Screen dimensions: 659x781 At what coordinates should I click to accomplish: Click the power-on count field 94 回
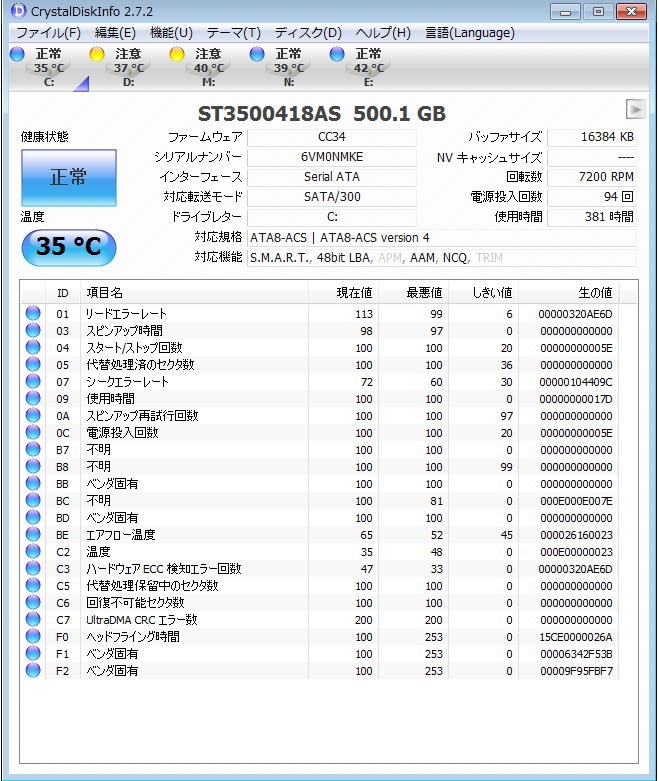pyautogui.click(x=592, y=197)
